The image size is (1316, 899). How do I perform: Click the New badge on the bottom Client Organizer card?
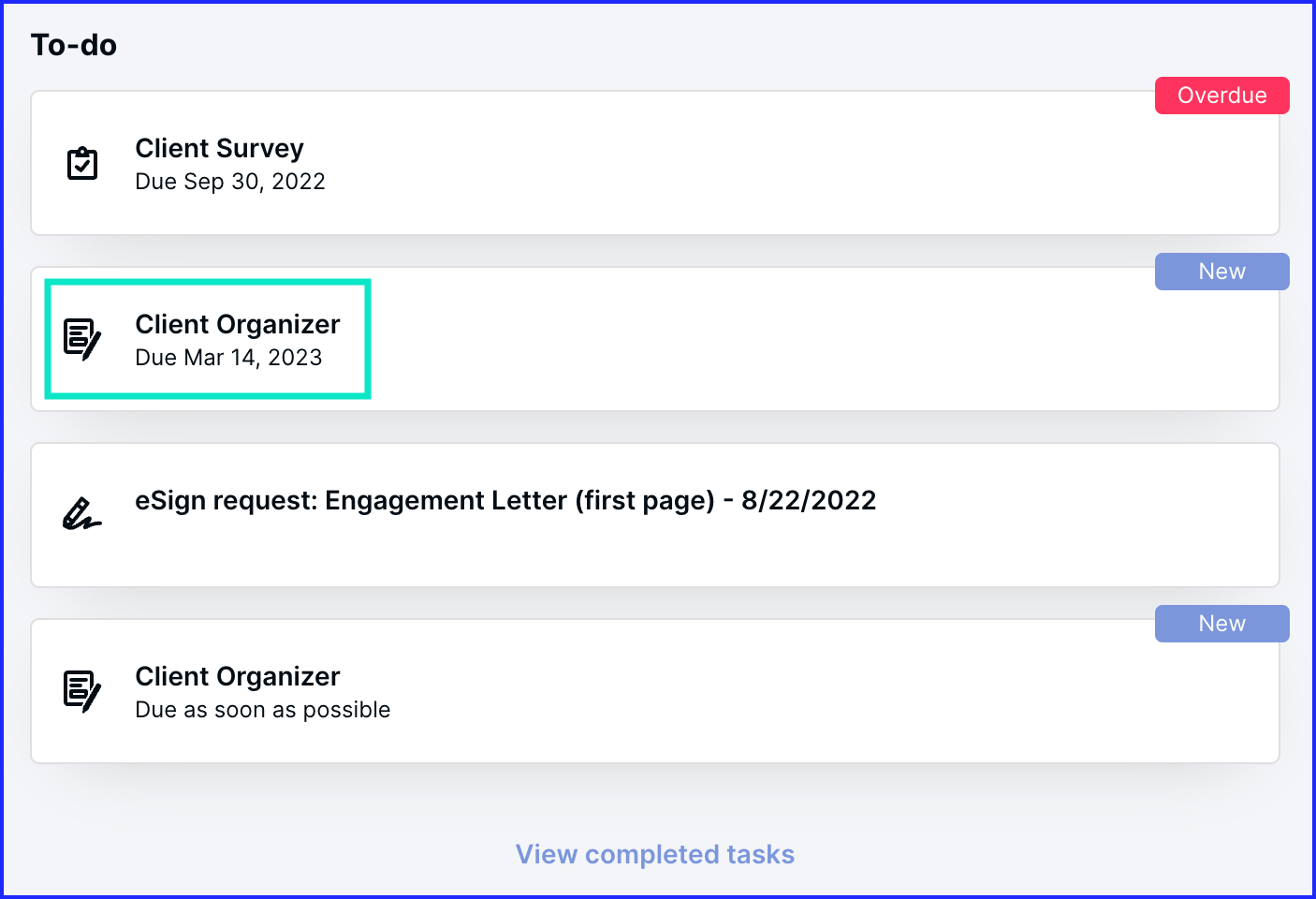[1221, 624]
